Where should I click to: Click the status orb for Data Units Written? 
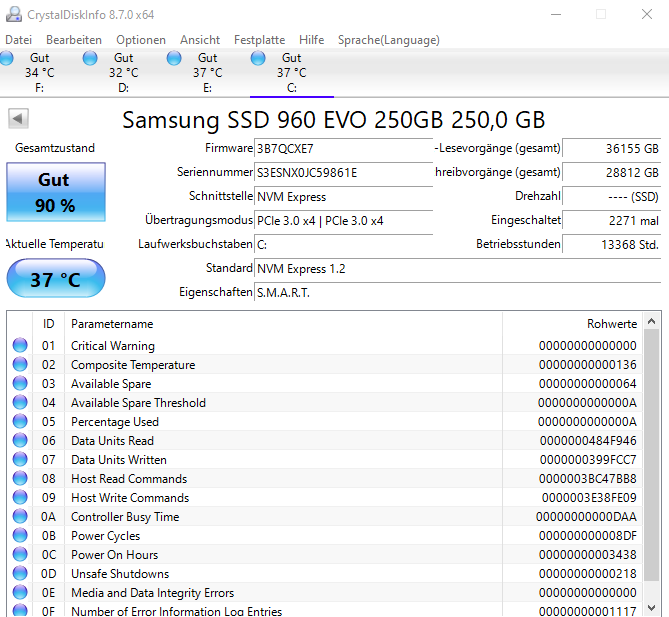(20, 459)
